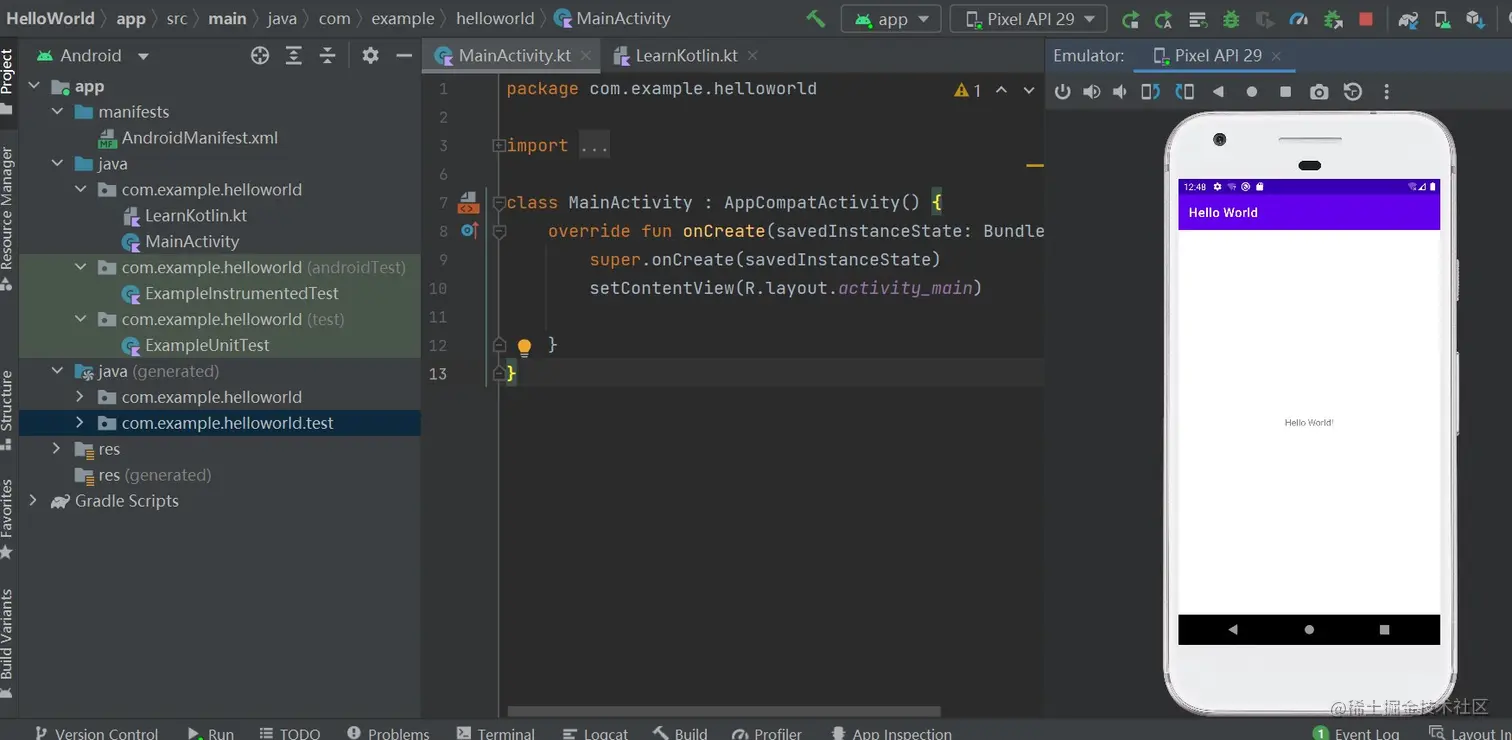Expand Gradle Scripts node
This screenshot has height=740, width=1512.
(33, 501)
